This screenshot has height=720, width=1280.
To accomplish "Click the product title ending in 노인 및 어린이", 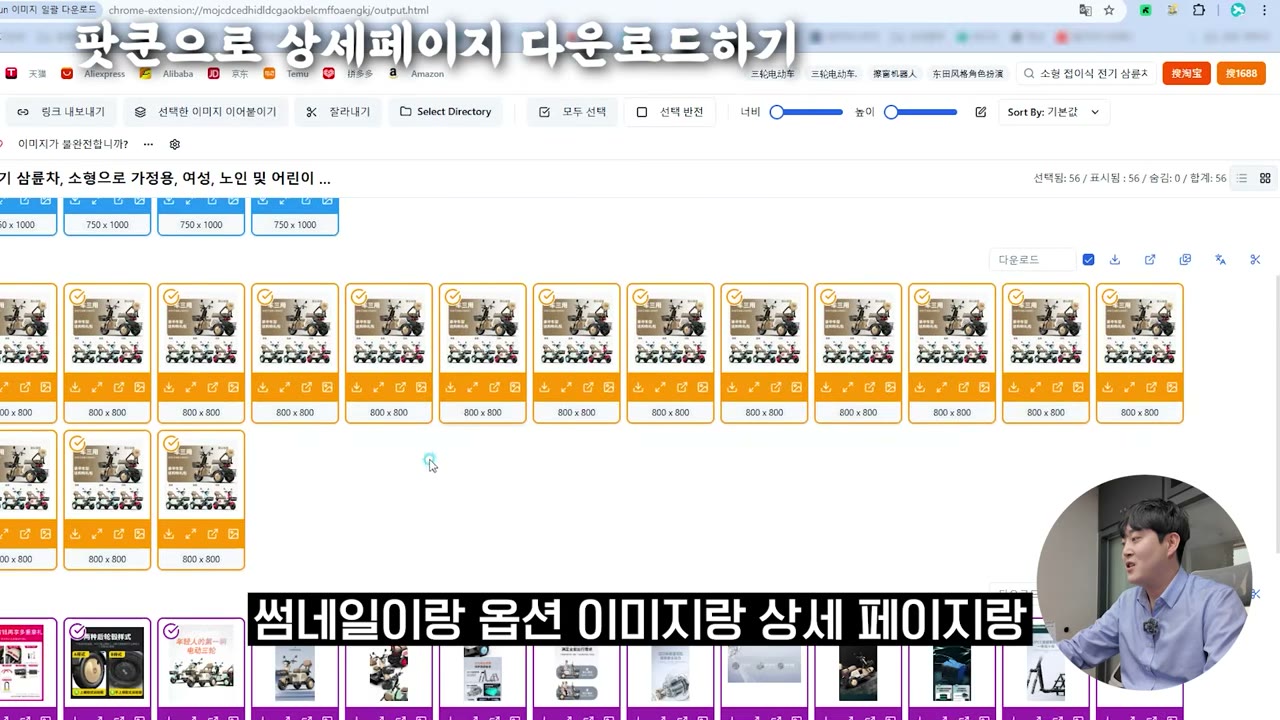I will click(165, 178).
